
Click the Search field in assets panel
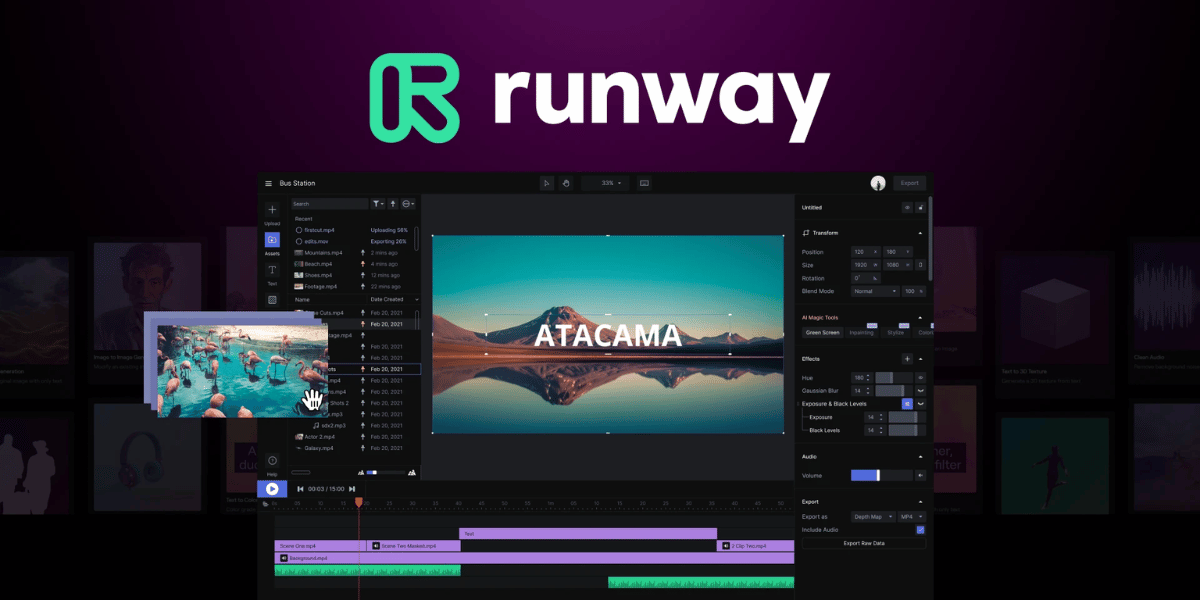pos(329,203)
